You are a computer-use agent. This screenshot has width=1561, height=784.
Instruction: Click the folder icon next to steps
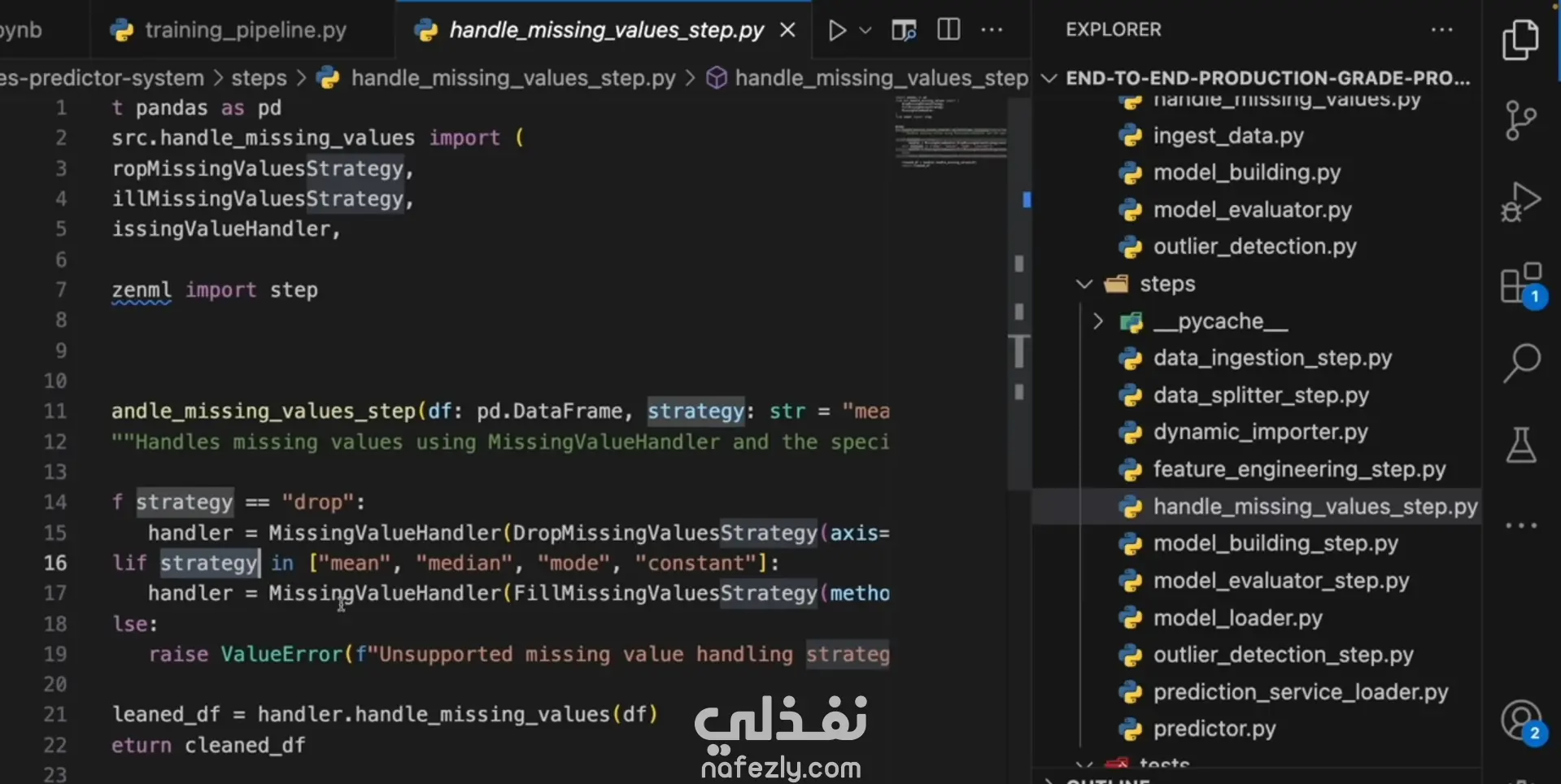[x=1116, y=284]
